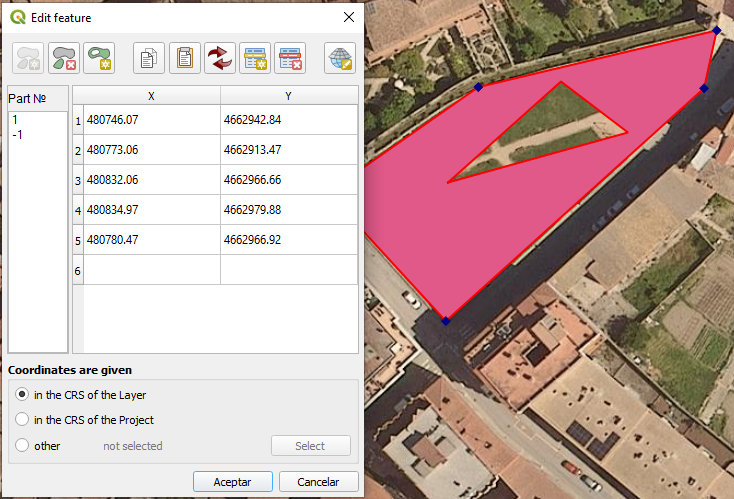
Task: Click the globe with pencil icon
Action: [x=340, y=58]
